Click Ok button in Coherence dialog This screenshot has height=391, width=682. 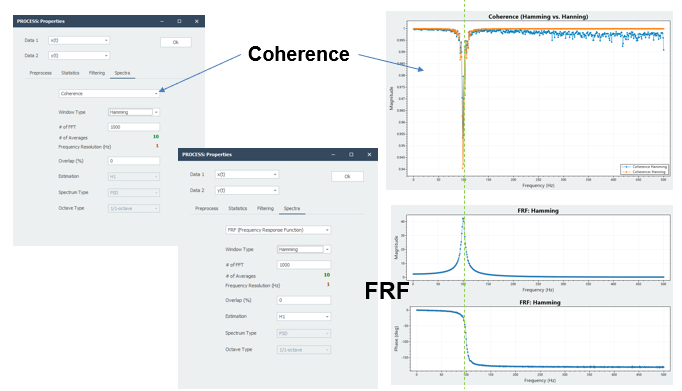click(x=176, y=42)
